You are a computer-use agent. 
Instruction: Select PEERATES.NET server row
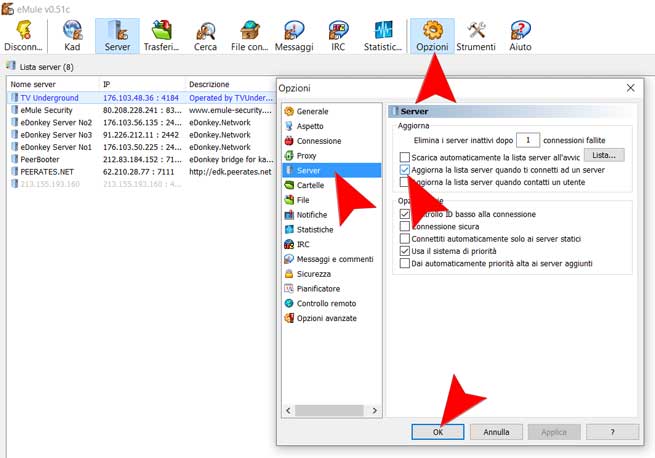tap(141, 172)
